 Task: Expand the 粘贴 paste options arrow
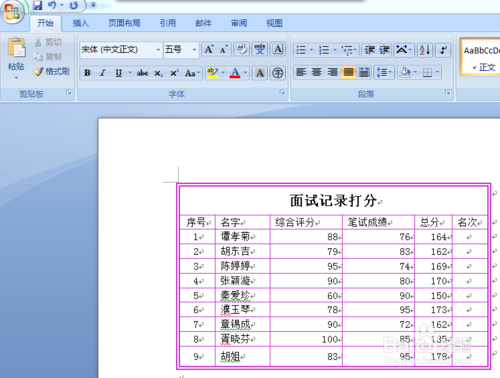tap(16, 78)
